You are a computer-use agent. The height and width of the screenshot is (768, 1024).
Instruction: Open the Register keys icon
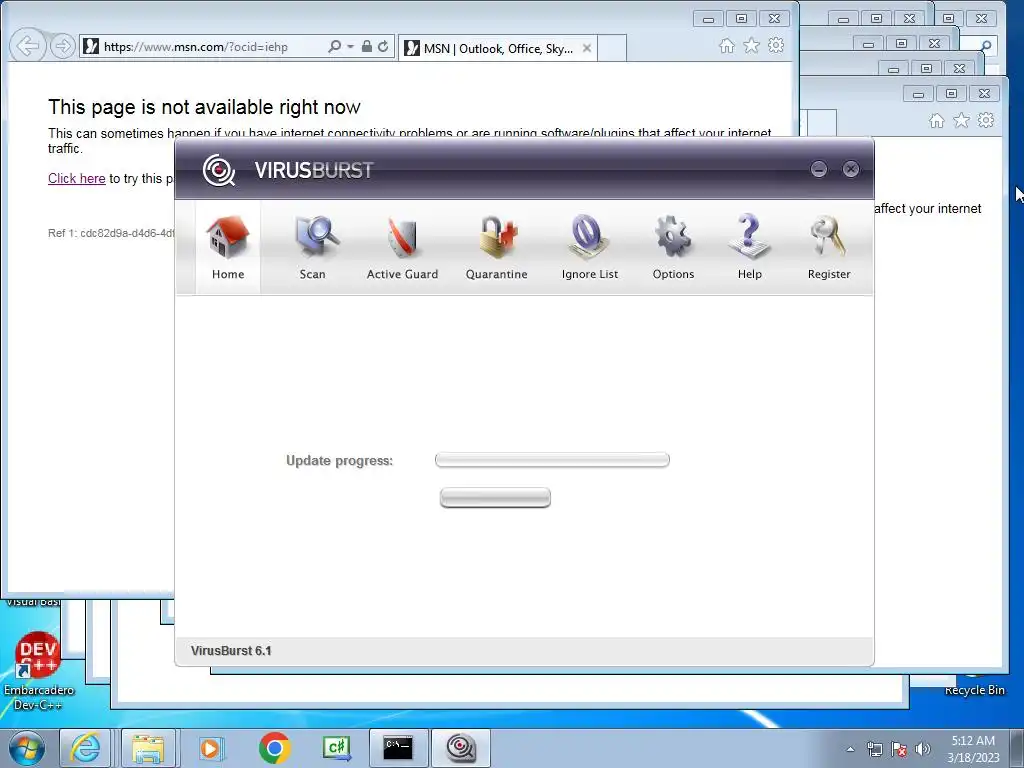pyautogui.click(x=829, y=248)
